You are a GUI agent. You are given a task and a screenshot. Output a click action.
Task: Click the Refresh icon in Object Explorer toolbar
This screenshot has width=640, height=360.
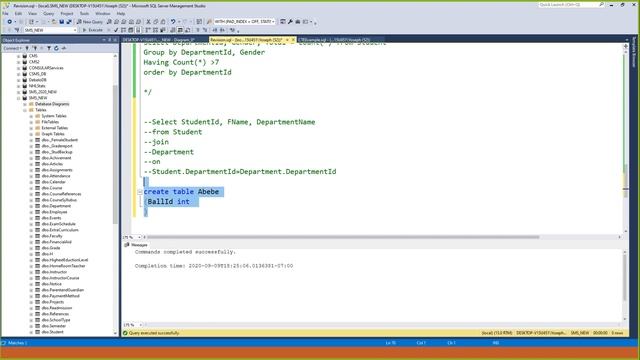point(56,48)
